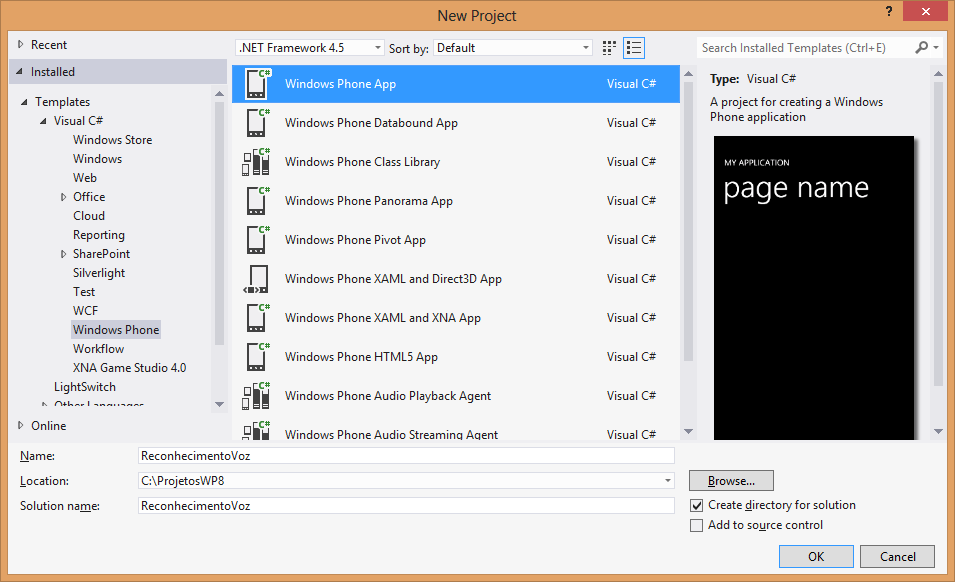Expand the SharePoint tree node
The image size is (955, 582).
[63, 254]
